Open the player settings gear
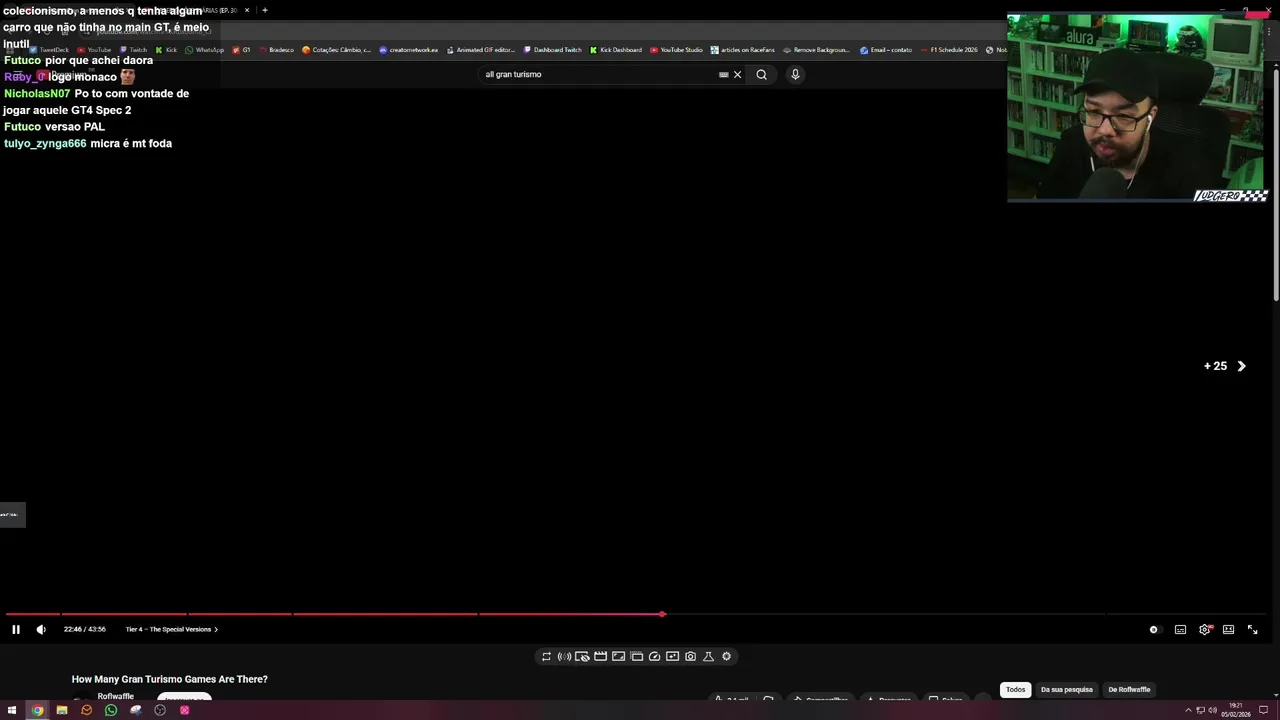The image size is (1280, 720). pyautogui.click(x=1205, y=629)
